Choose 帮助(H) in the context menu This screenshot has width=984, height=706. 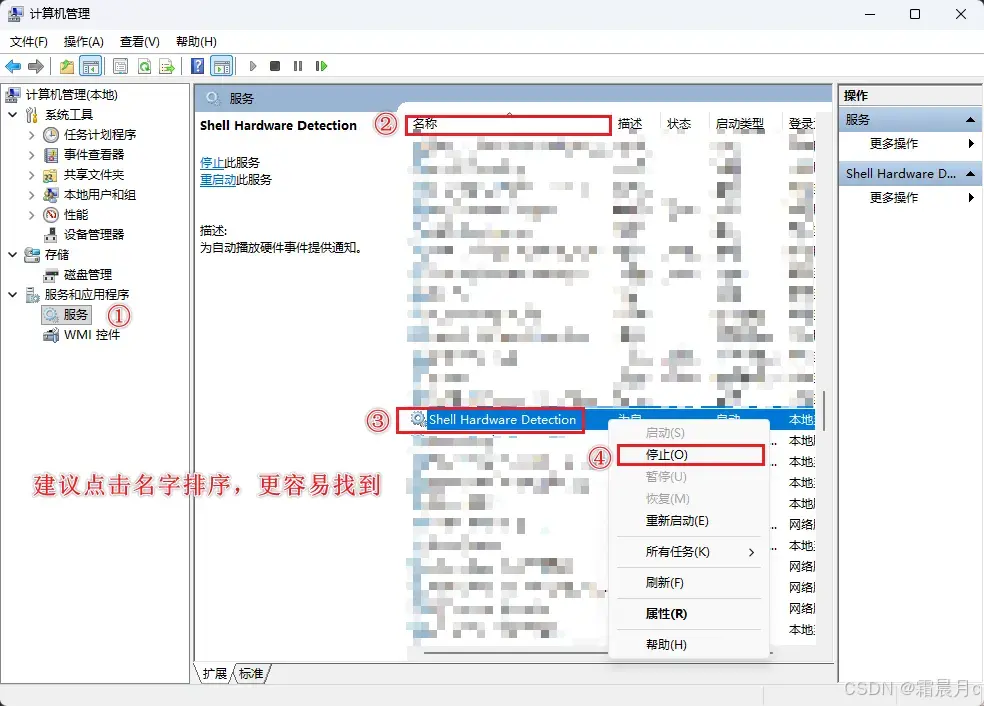(689, 644)
